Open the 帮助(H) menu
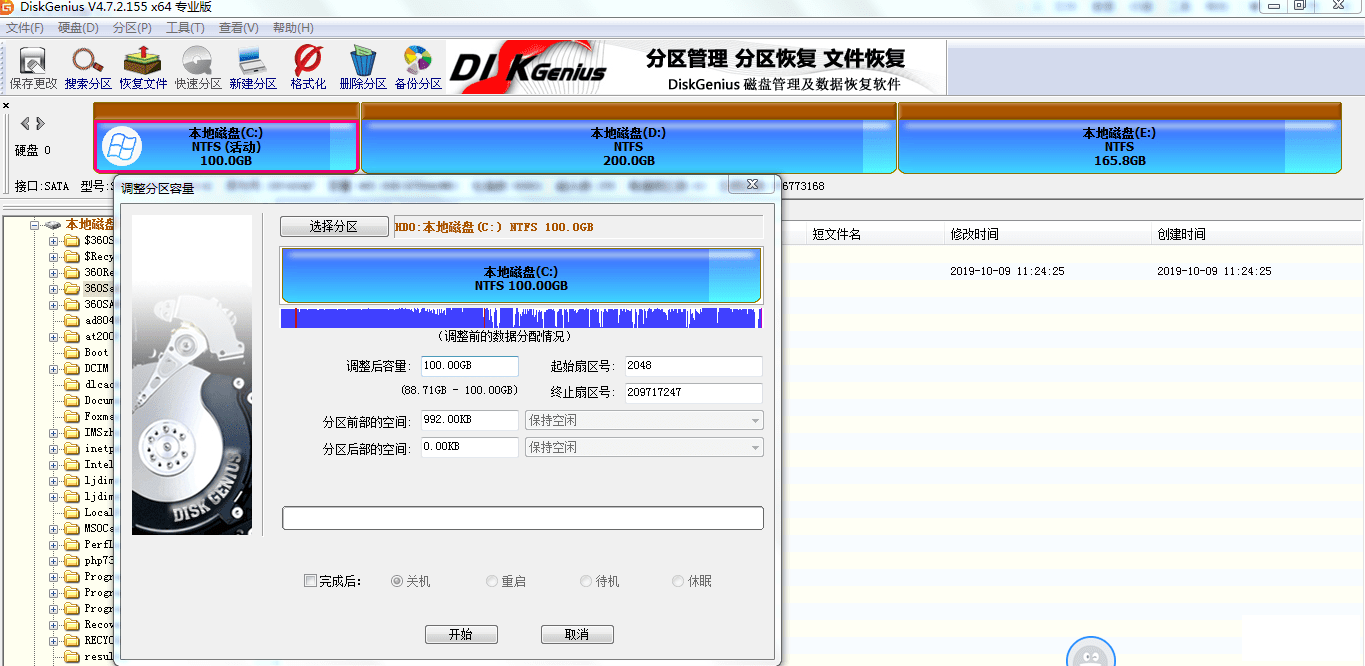The width and height of the screenshot is (1365, 666). pos(292,28)
